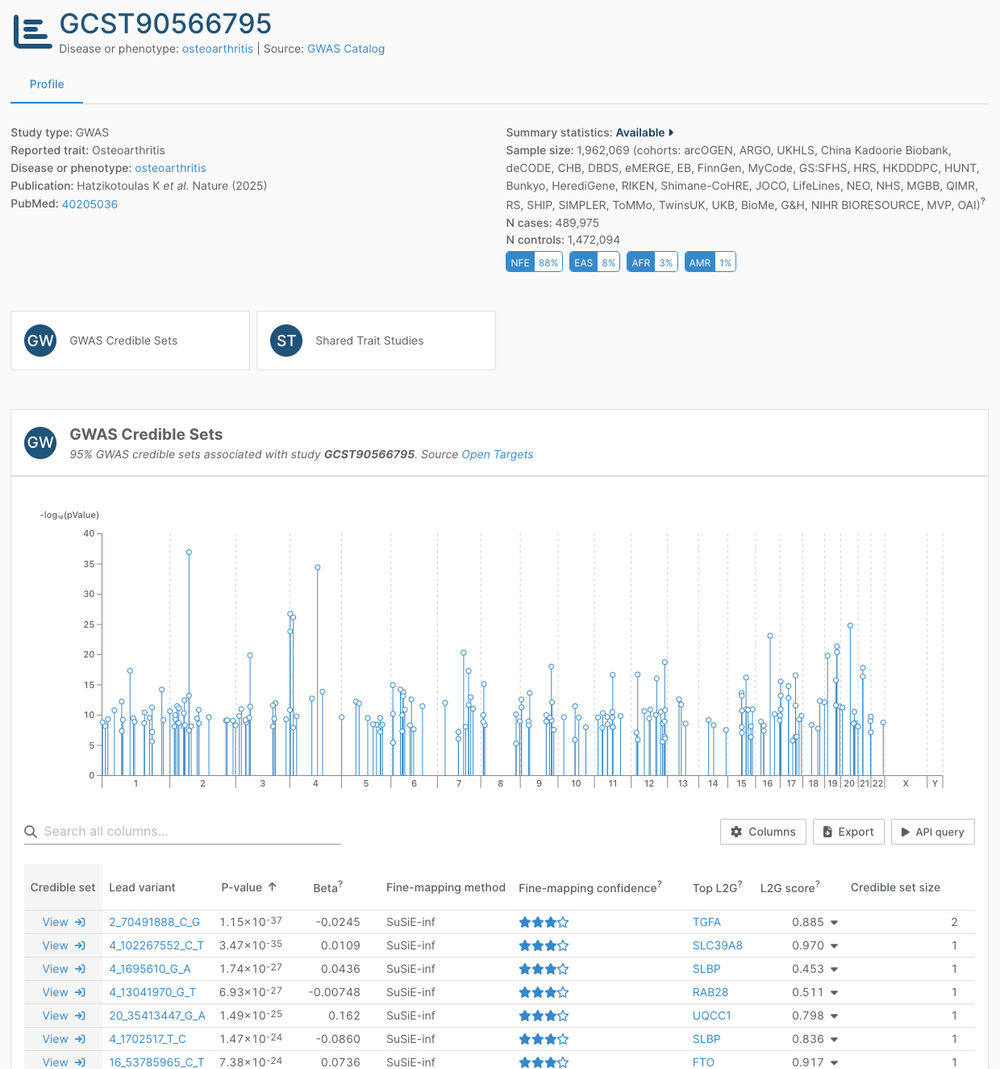Switch to the Profile tab

(46, 85)
